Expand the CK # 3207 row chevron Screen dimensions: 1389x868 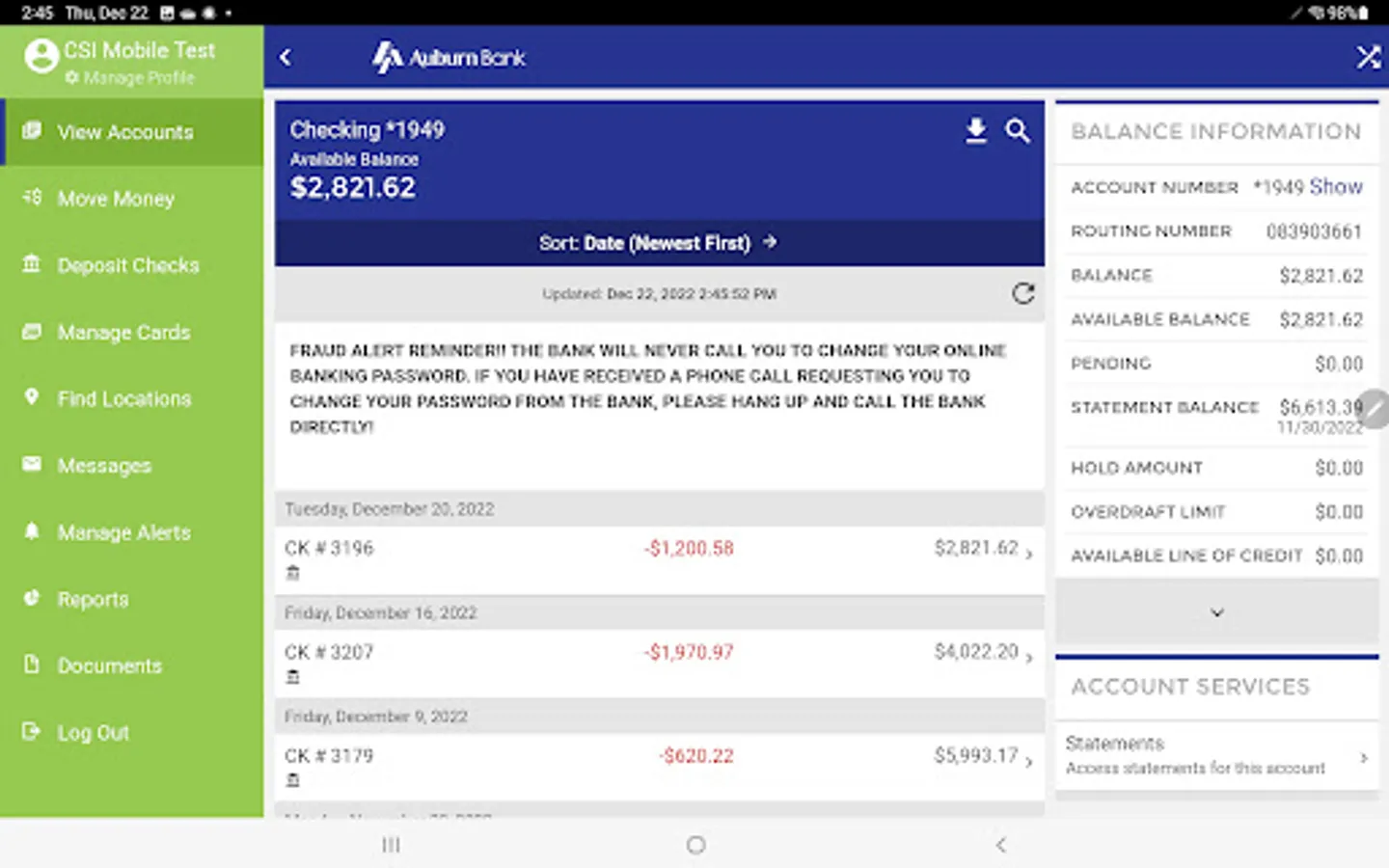point(1029,658)
